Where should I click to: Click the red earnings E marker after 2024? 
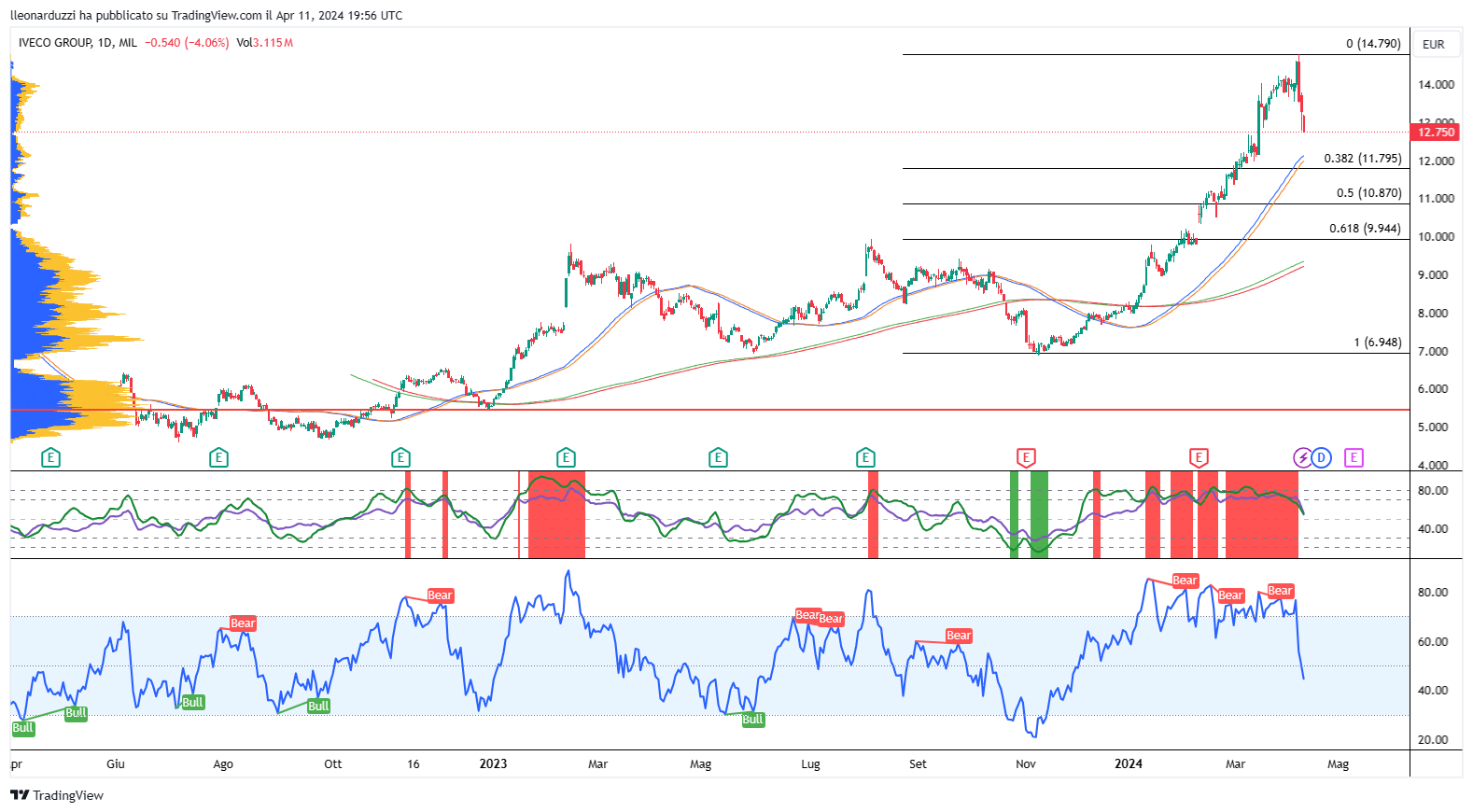[x=1199, y=457]
